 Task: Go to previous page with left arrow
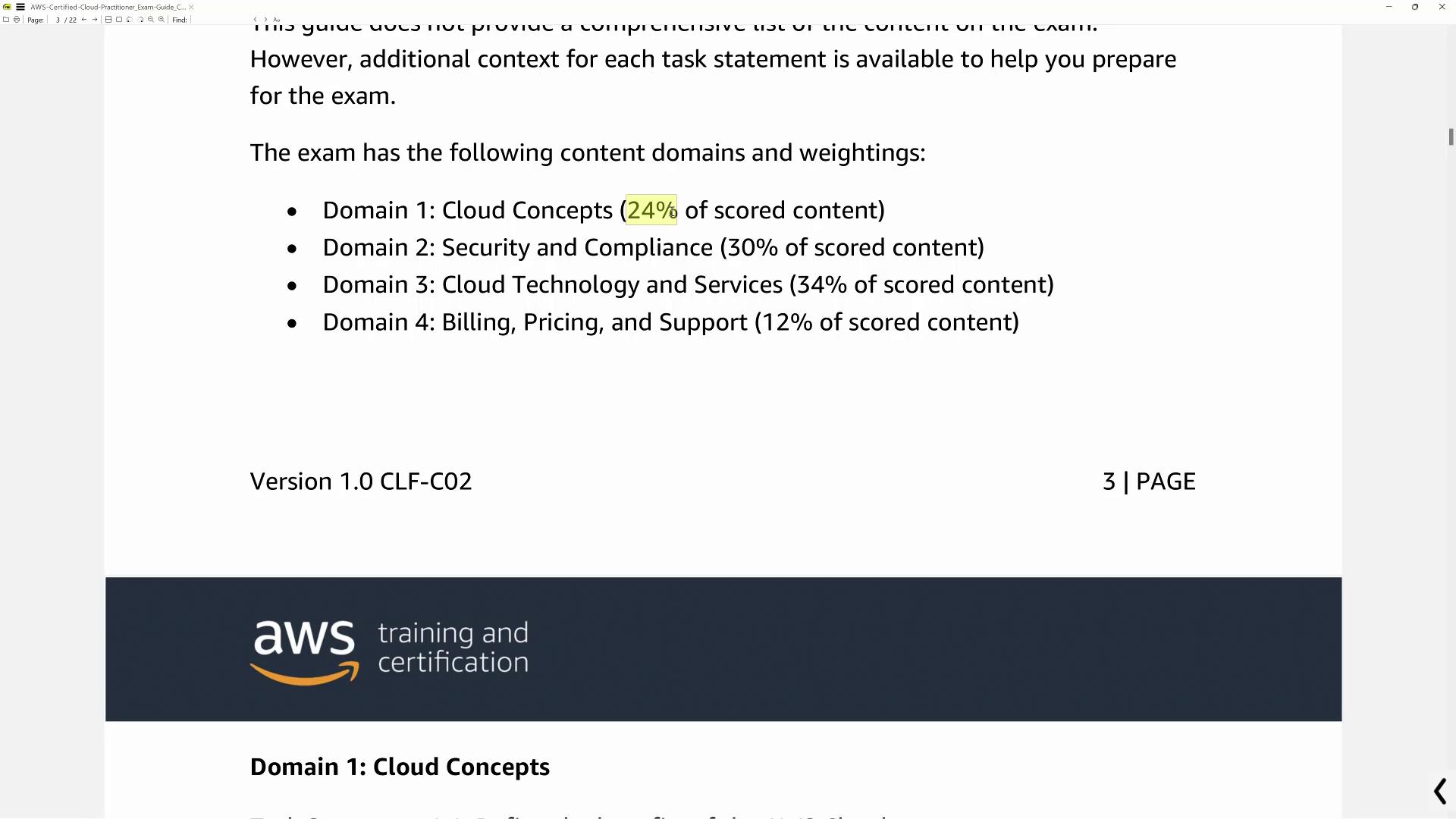click(84, 20)
